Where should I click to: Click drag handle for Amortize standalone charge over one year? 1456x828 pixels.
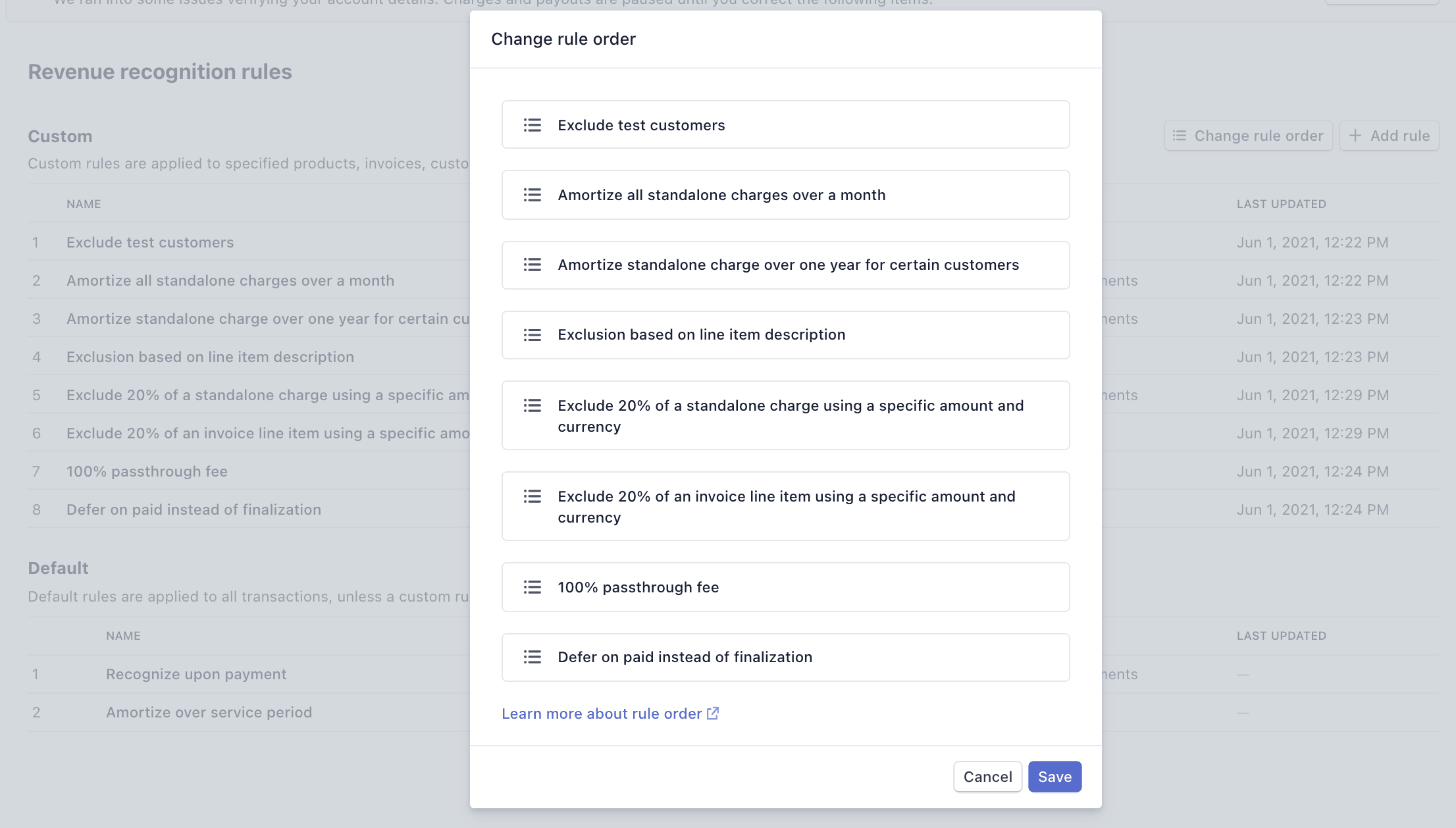tap(532, 265)
